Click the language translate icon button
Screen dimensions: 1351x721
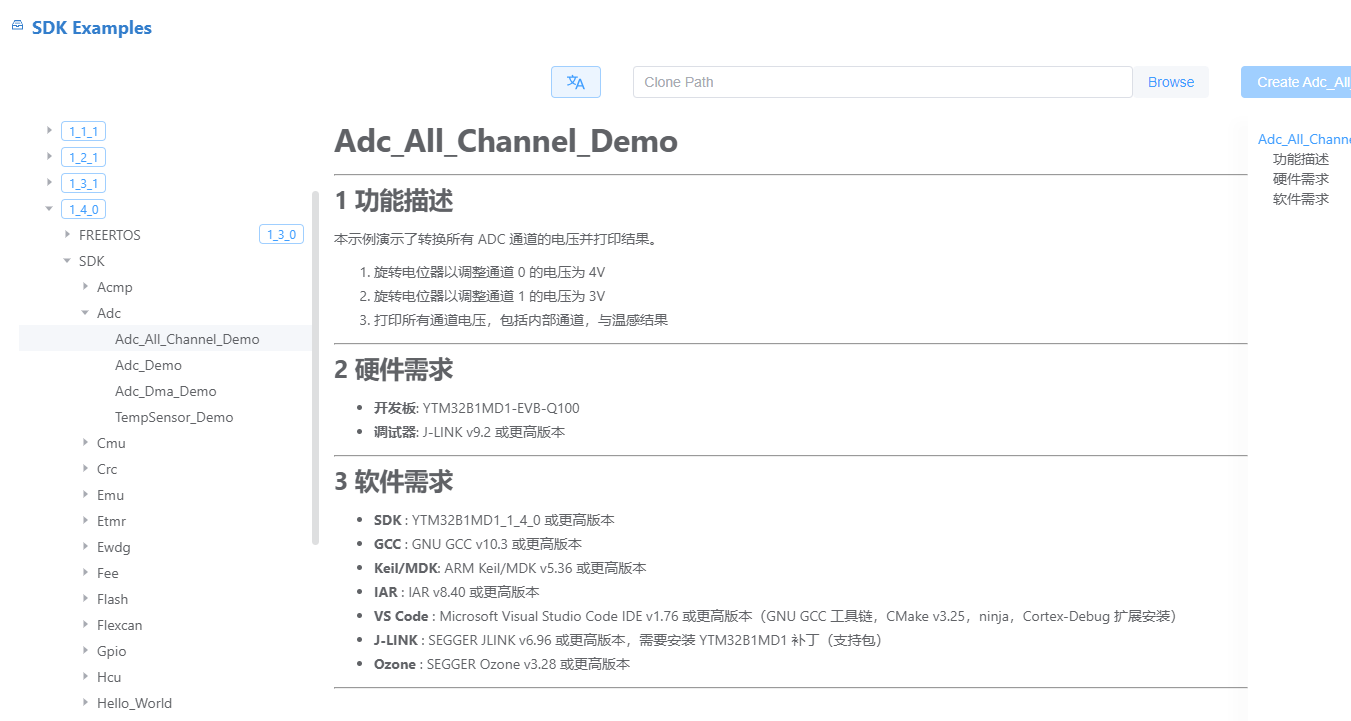pos(575,82)
